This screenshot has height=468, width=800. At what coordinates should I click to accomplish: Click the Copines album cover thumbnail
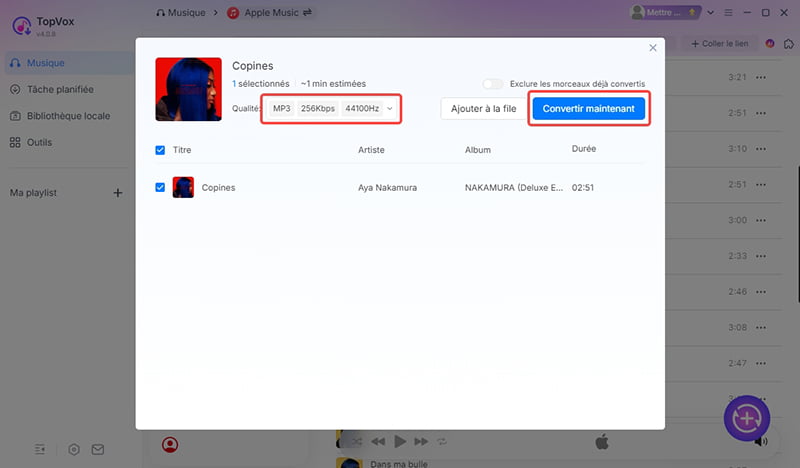[x=189, y=89]
